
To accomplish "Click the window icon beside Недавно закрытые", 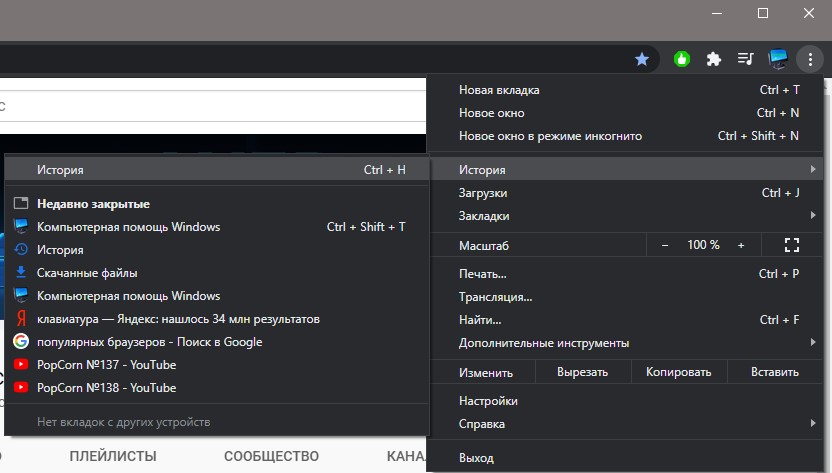I will point(21,203).
